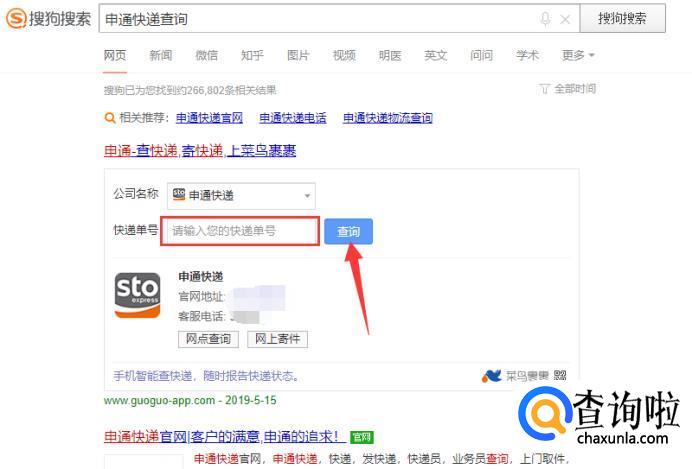
Task: Switch to the 新闻 tab
Action: point(161,56)
